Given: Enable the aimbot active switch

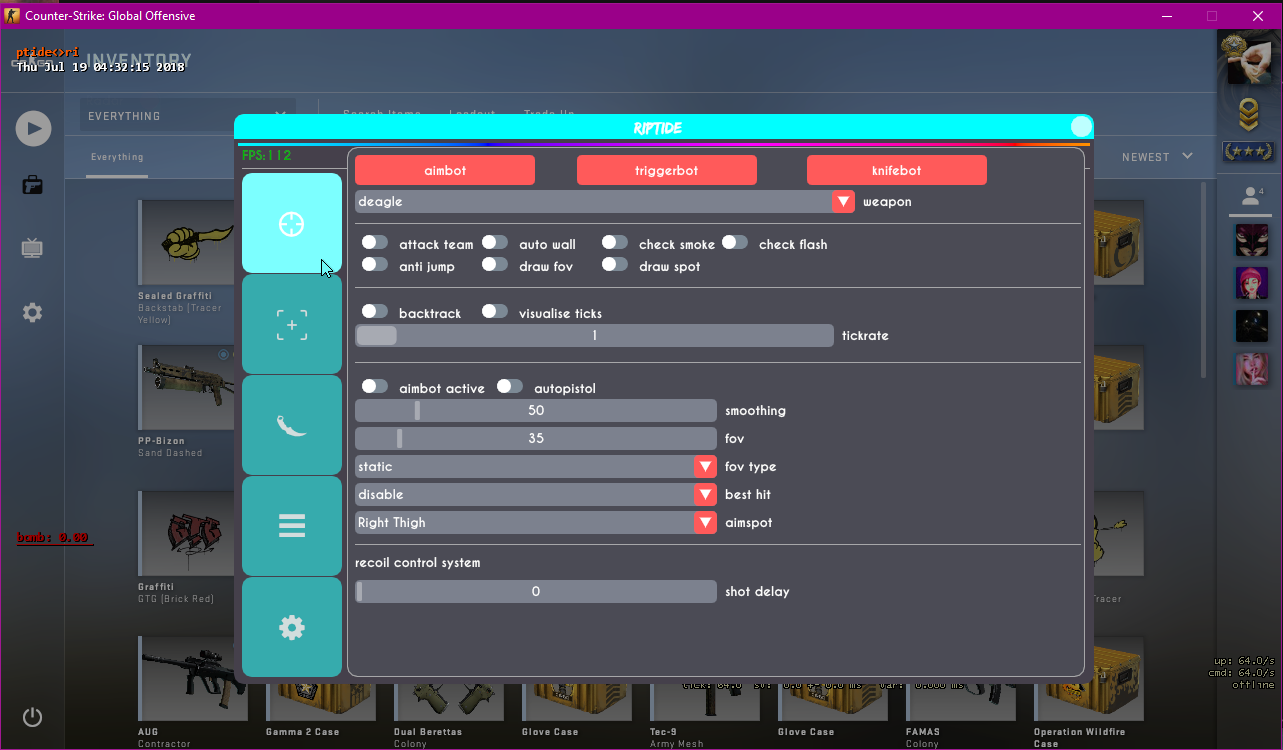Looking at the screenshot, I should pos(375,386).
